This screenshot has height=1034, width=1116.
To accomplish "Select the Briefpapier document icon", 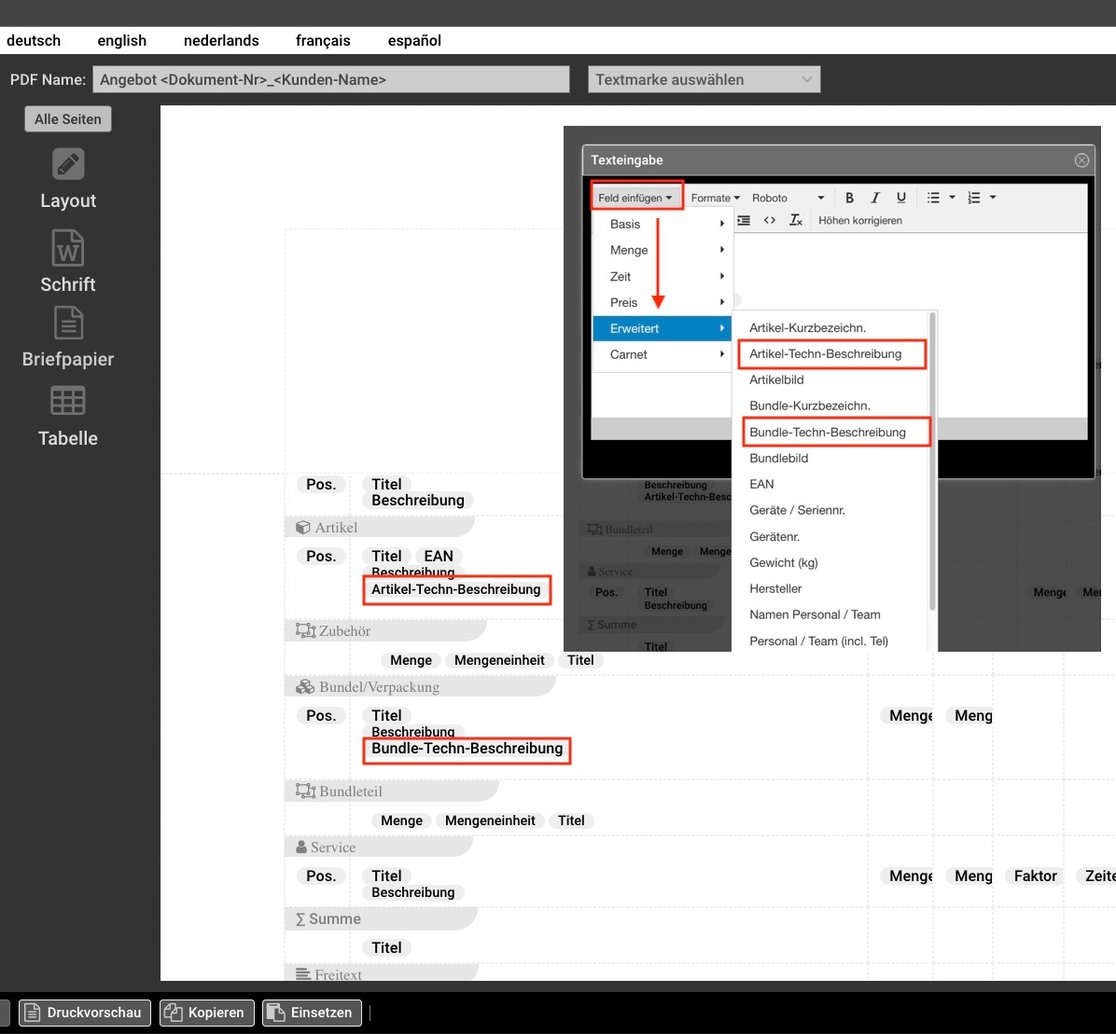I will click(x=68, y=323).
